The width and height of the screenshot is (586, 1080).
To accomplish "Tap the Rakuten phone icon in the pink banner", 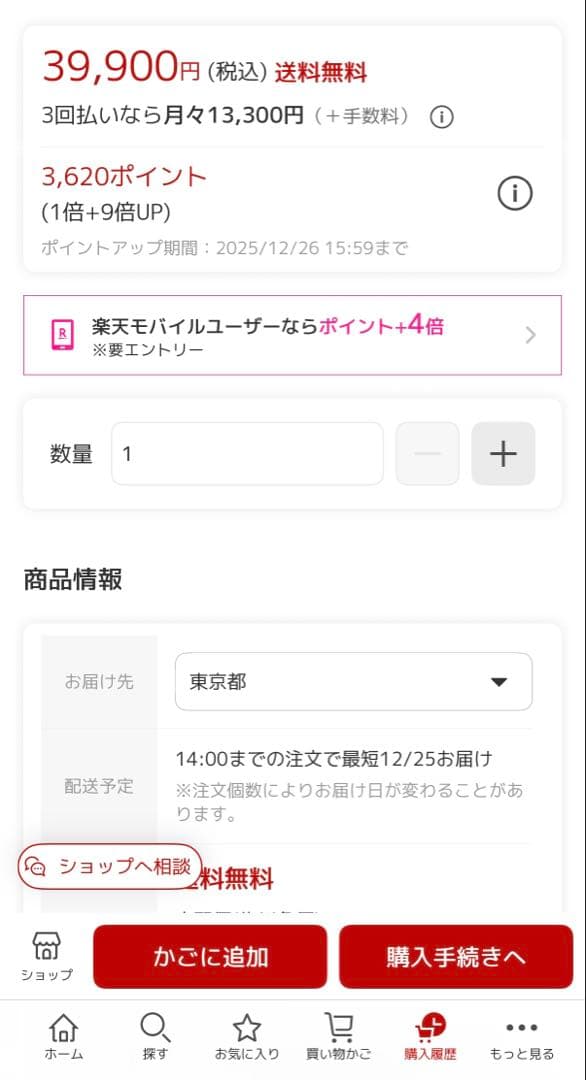I will [62, 331].
